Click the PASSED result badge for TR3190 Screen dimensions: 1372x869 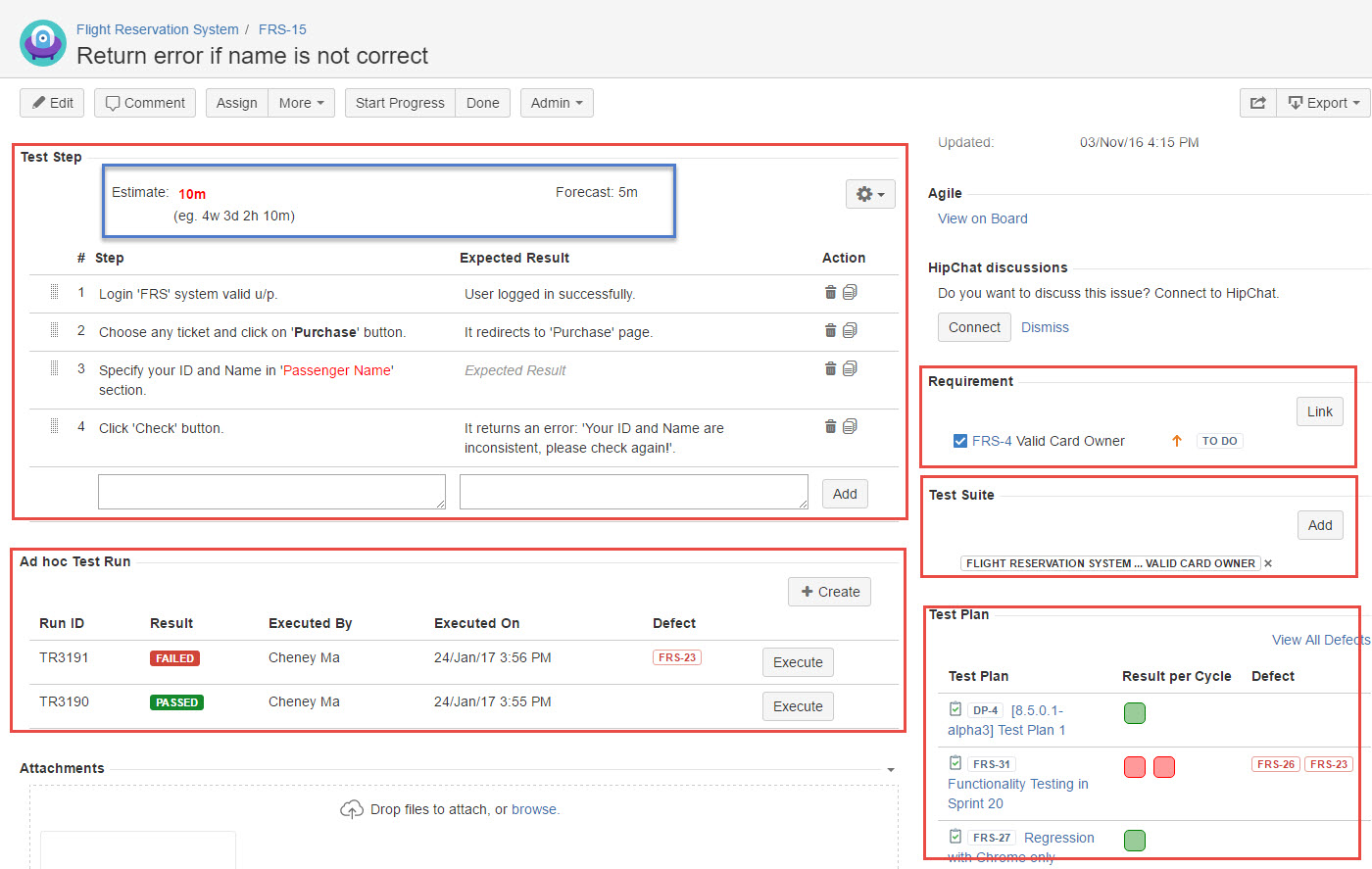click(x=176, y=702)
